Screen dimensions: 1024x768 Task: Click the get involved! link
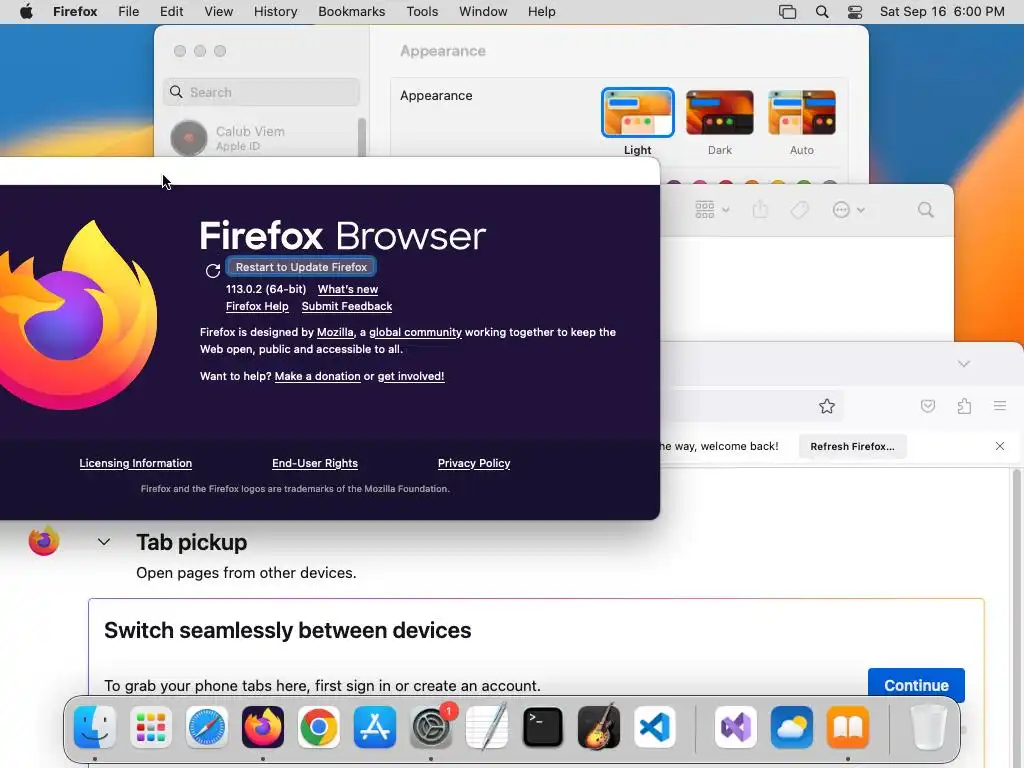pos(411,376)
